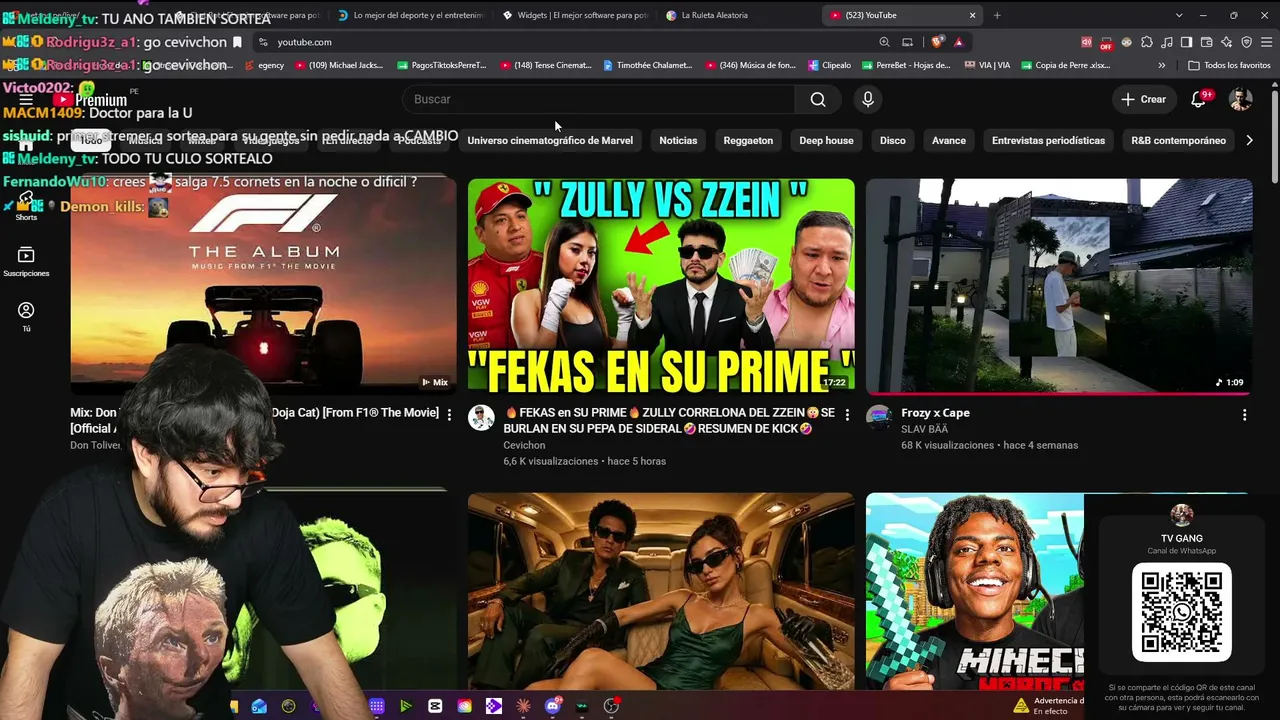
Task: Open Discord from the taskbar
Action: click(x=553, y=706)
